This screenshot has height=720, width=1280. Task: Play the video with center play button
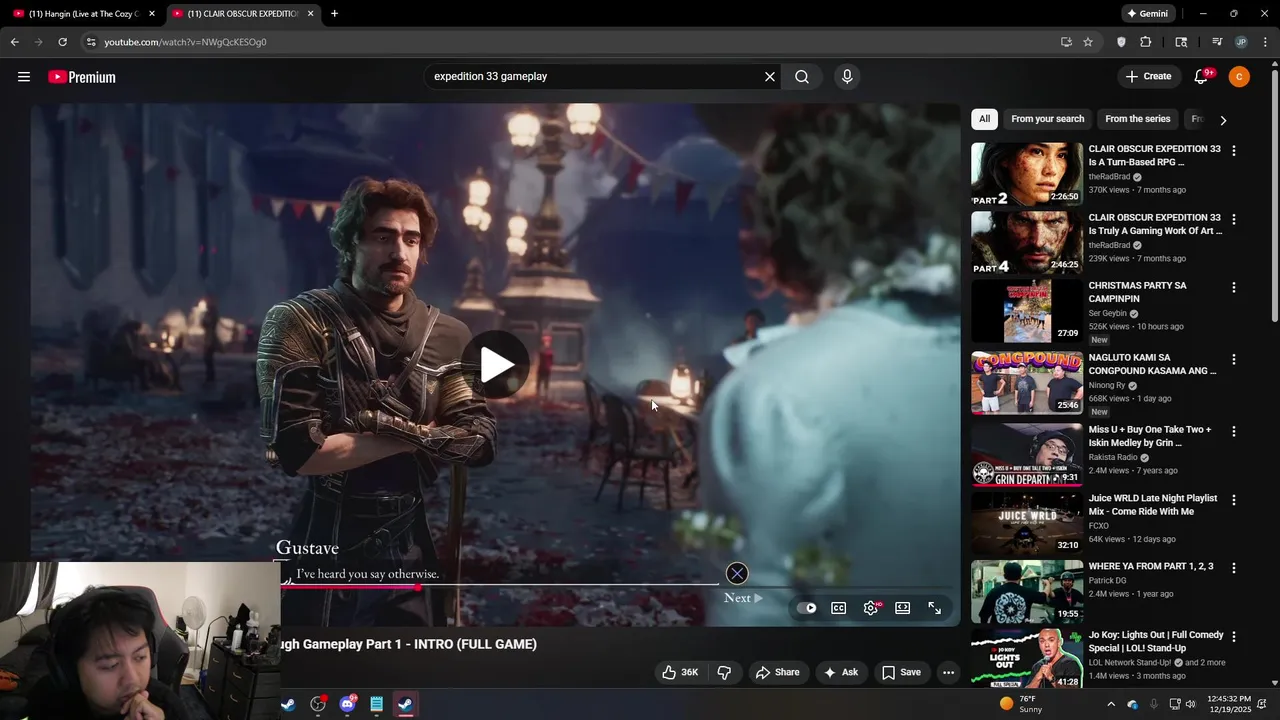(496, 365)
